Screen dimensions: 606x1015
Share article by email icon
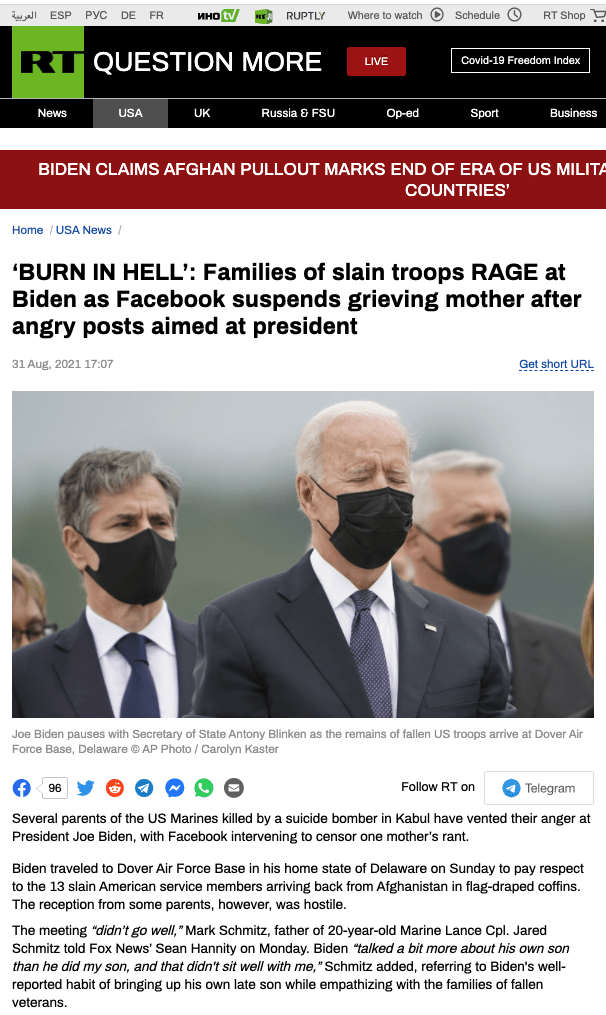tap(234, 788)
